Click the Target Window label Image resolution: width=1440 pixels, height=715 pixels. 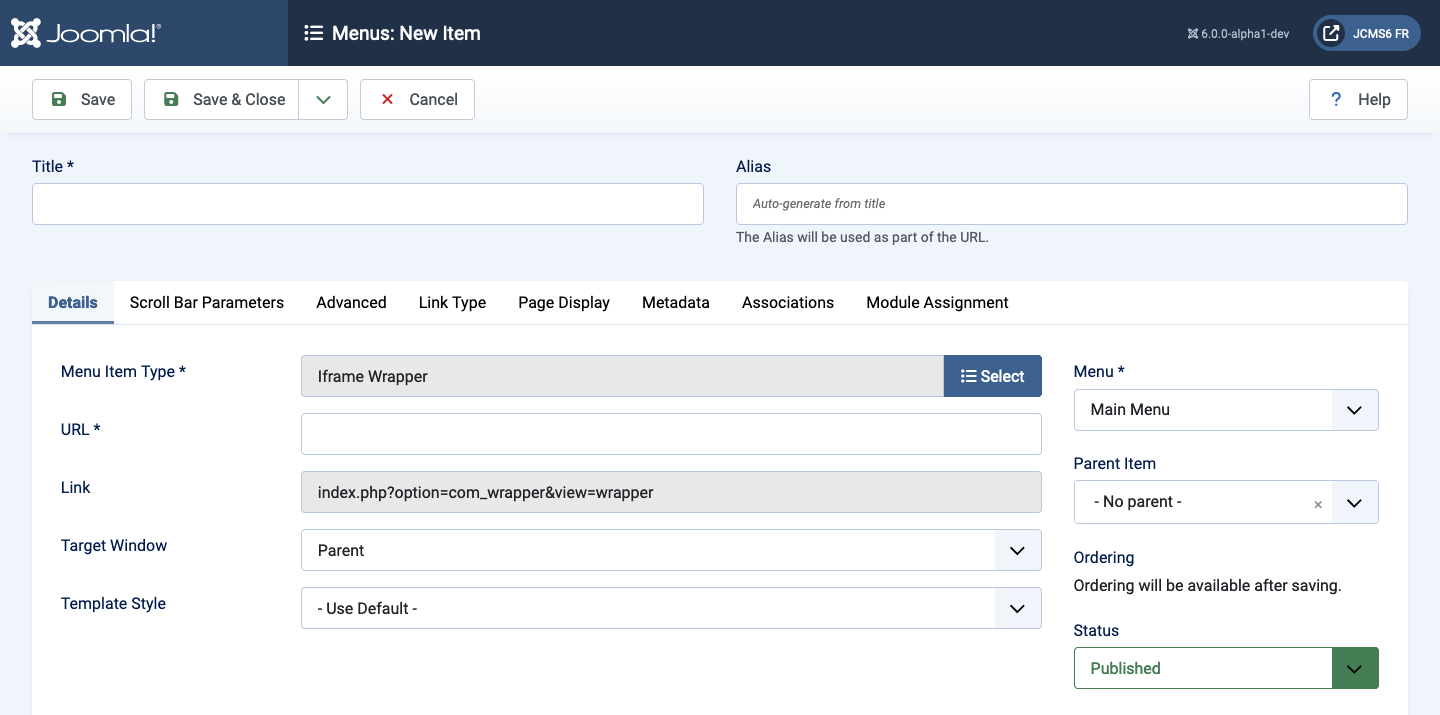coord(114,545)
